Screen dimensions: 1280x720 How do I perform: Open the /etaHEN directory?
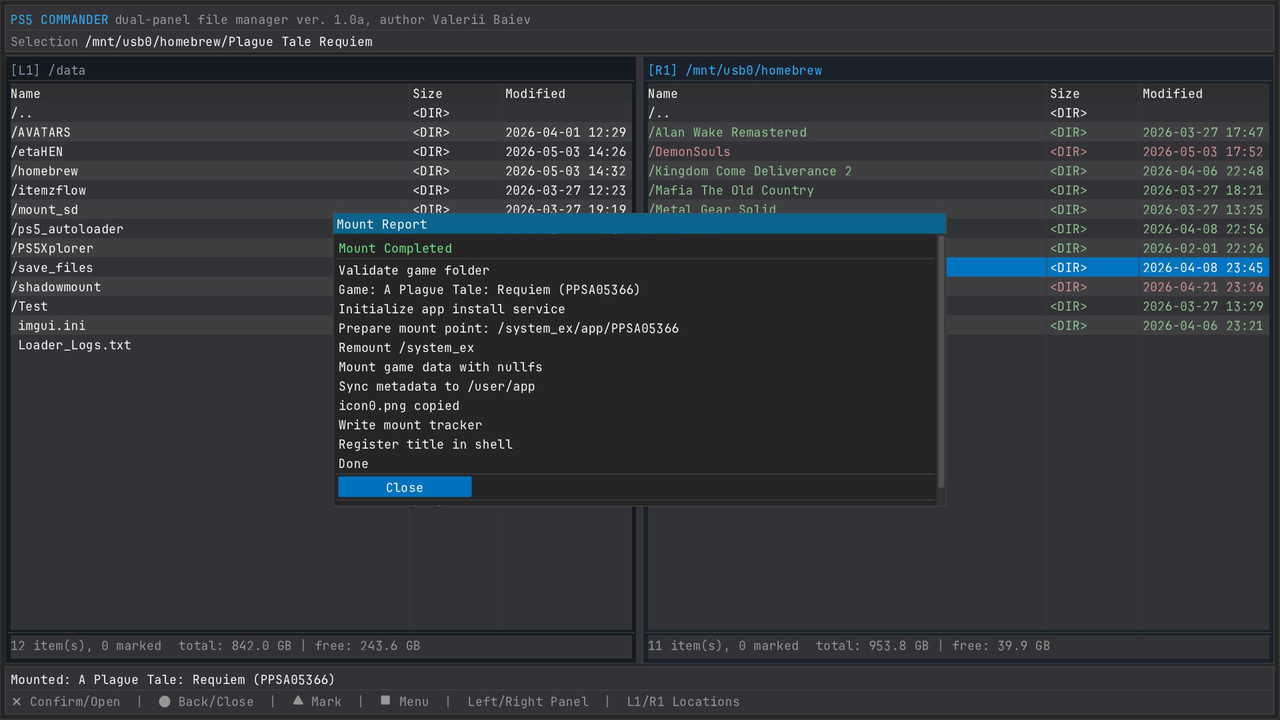[x=321, y=152]
